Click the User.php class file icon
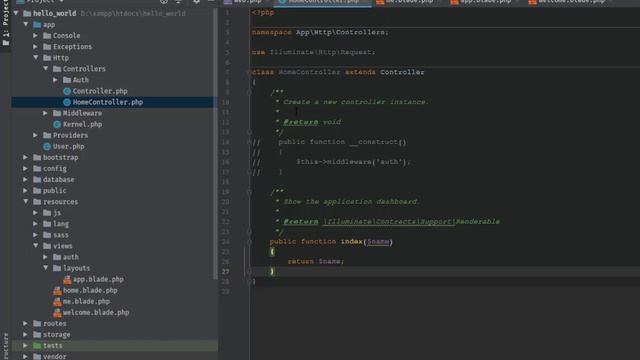Viewport: 640px width, 360px height. pyautogui.click(x=47, y=146)
